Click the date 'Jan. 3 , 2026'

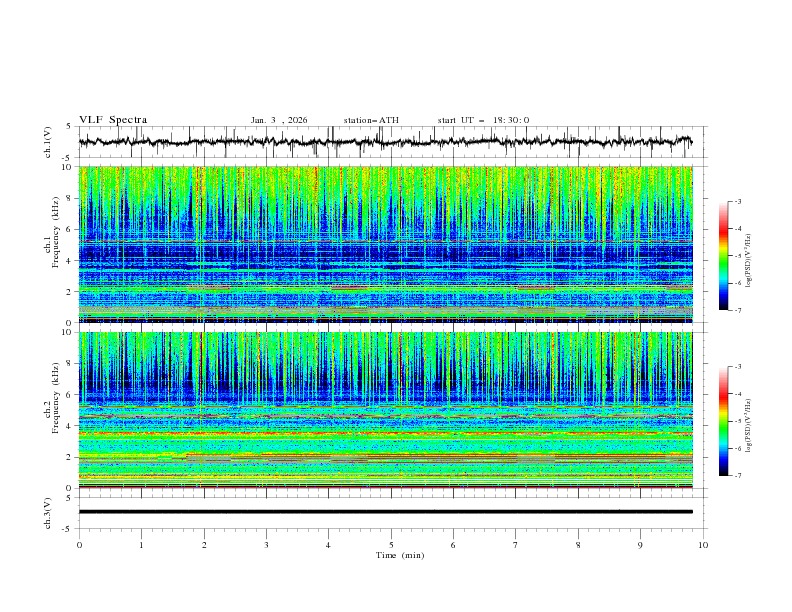279,120
